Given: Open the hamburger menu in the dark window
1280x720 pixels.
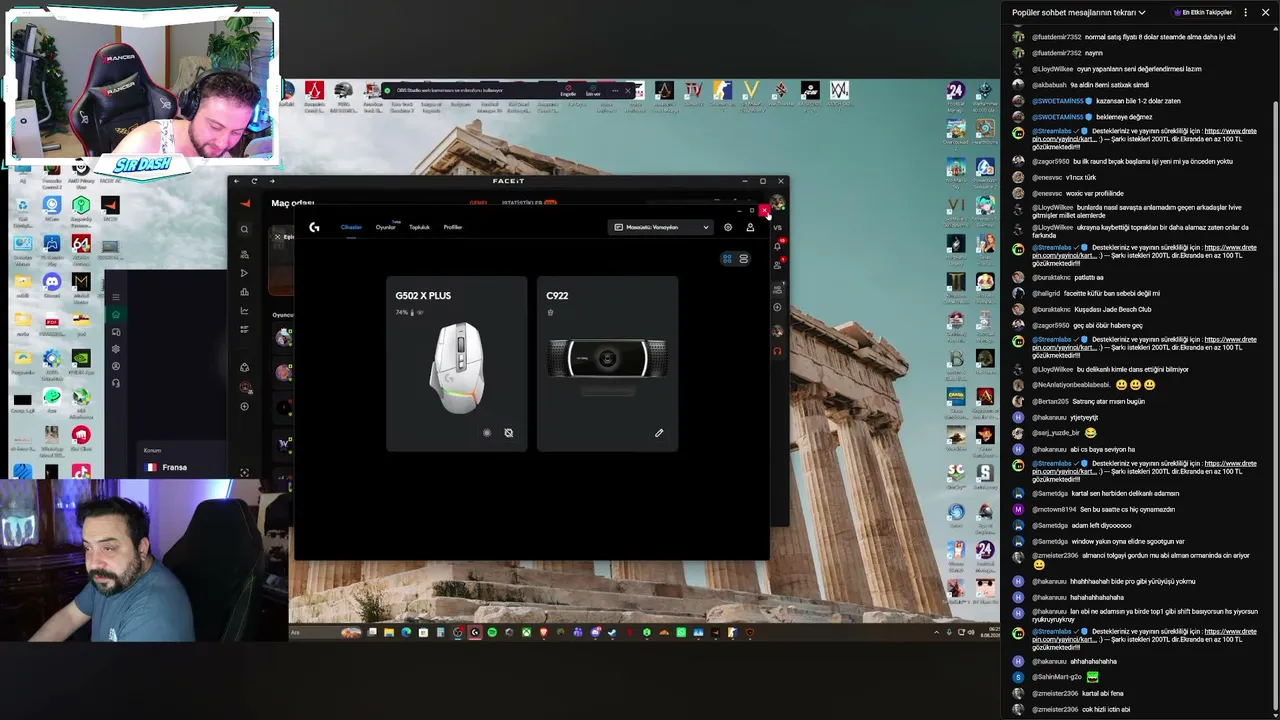Looking at the screenshot, I should (116, 297).
